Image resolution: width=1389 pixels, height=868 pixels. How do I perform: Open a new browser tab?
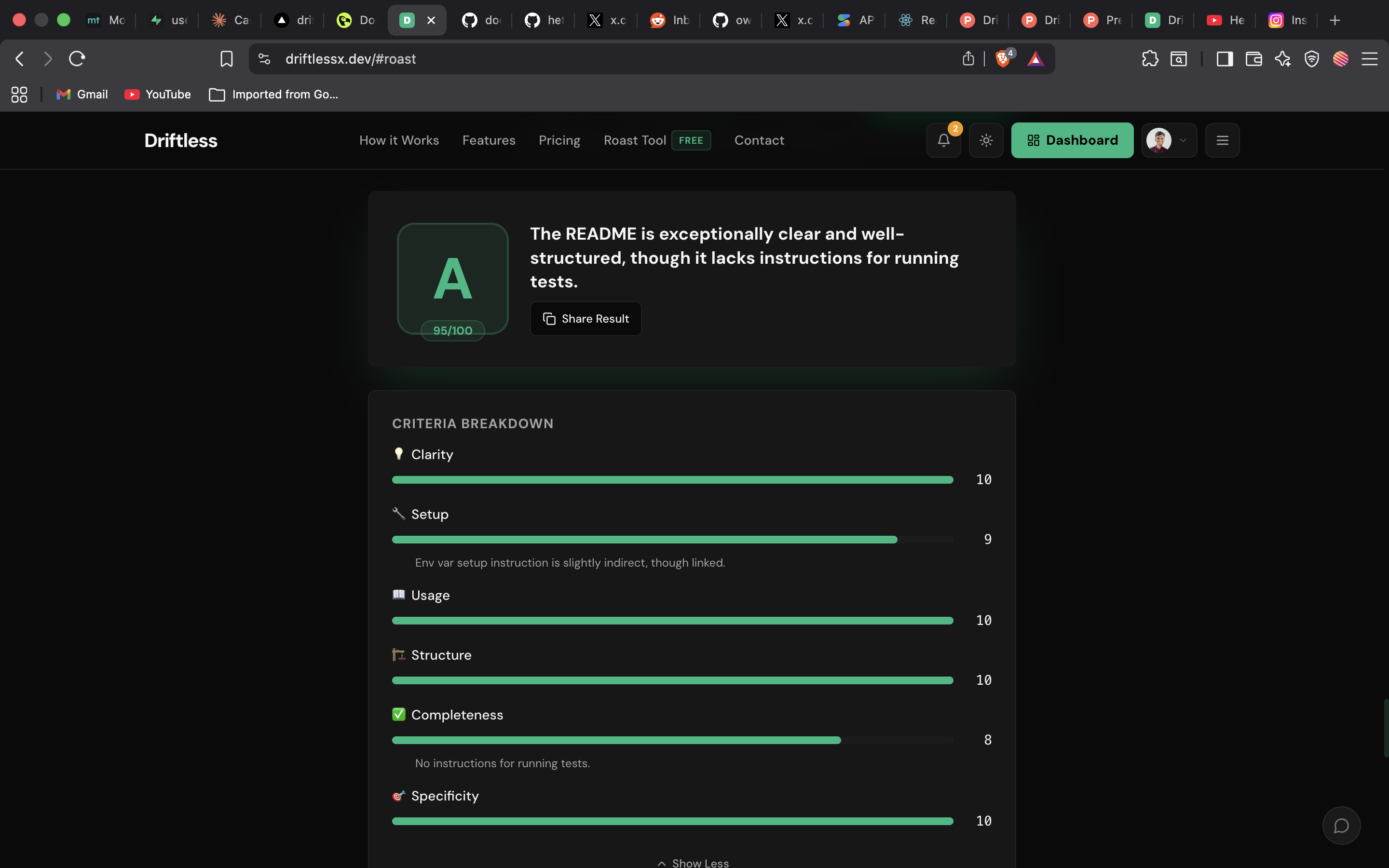(1335, 20)
